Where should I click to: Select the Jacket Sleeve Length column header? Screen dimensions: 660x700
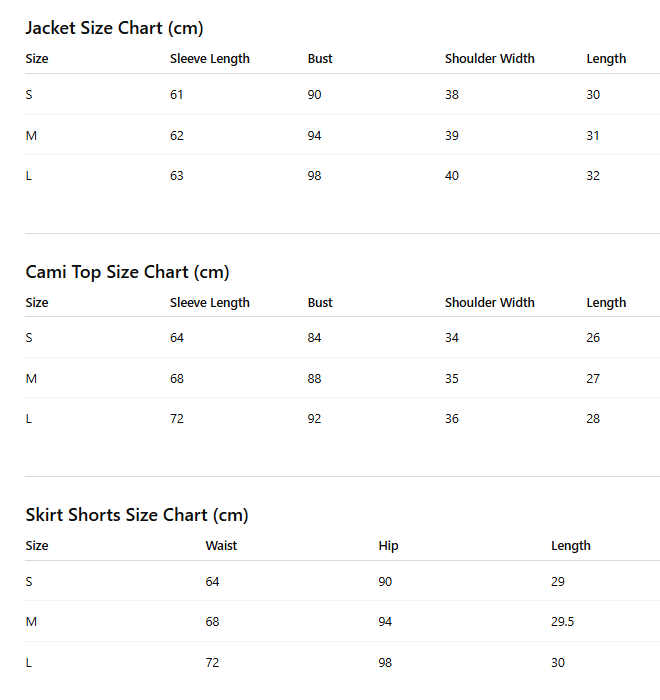pos(209,59)
